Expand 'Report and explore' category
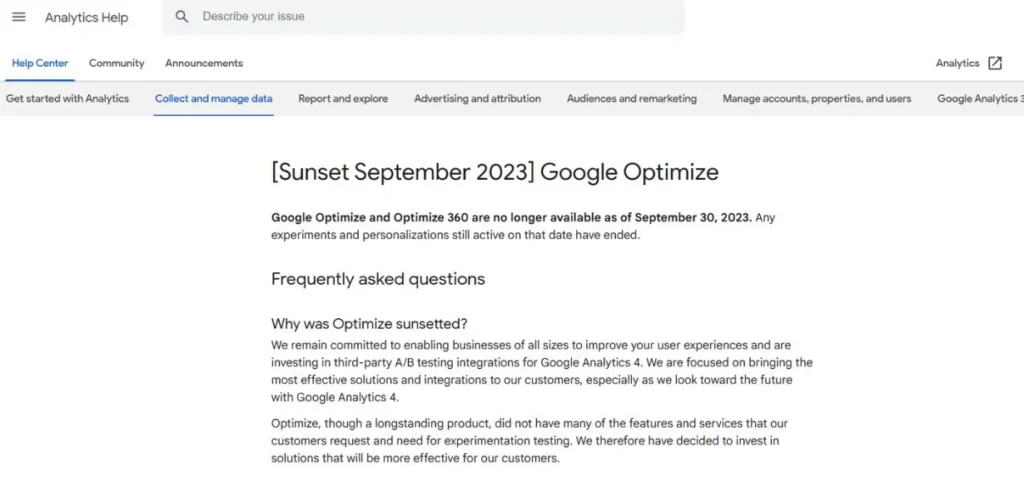 coord(343,99)
